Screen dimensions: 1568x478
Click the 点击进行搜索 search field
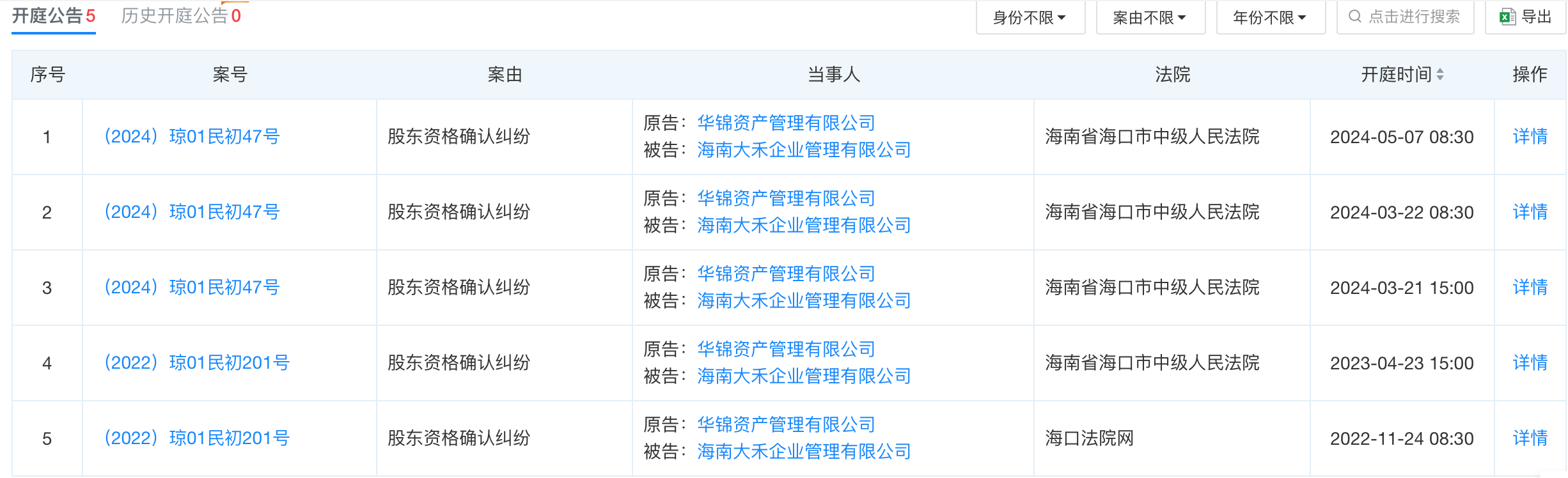(x=1413, y=17)
